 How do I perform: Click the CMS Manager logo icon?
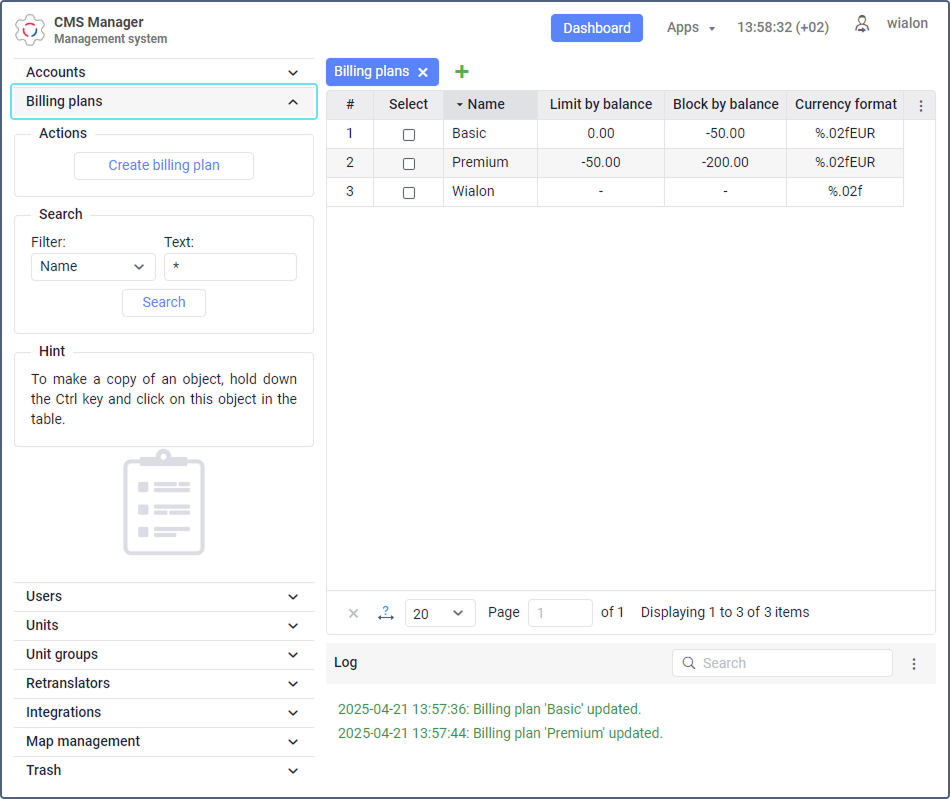pyautogui.click(x=30, y=30)
